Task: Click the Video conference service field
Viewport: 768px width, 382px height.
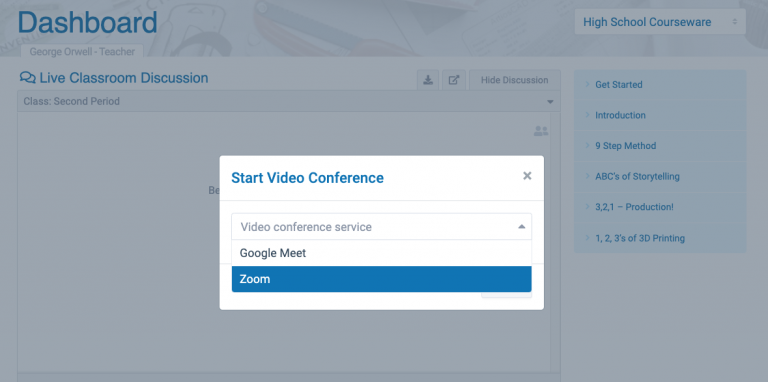Action: pos(382,227)
